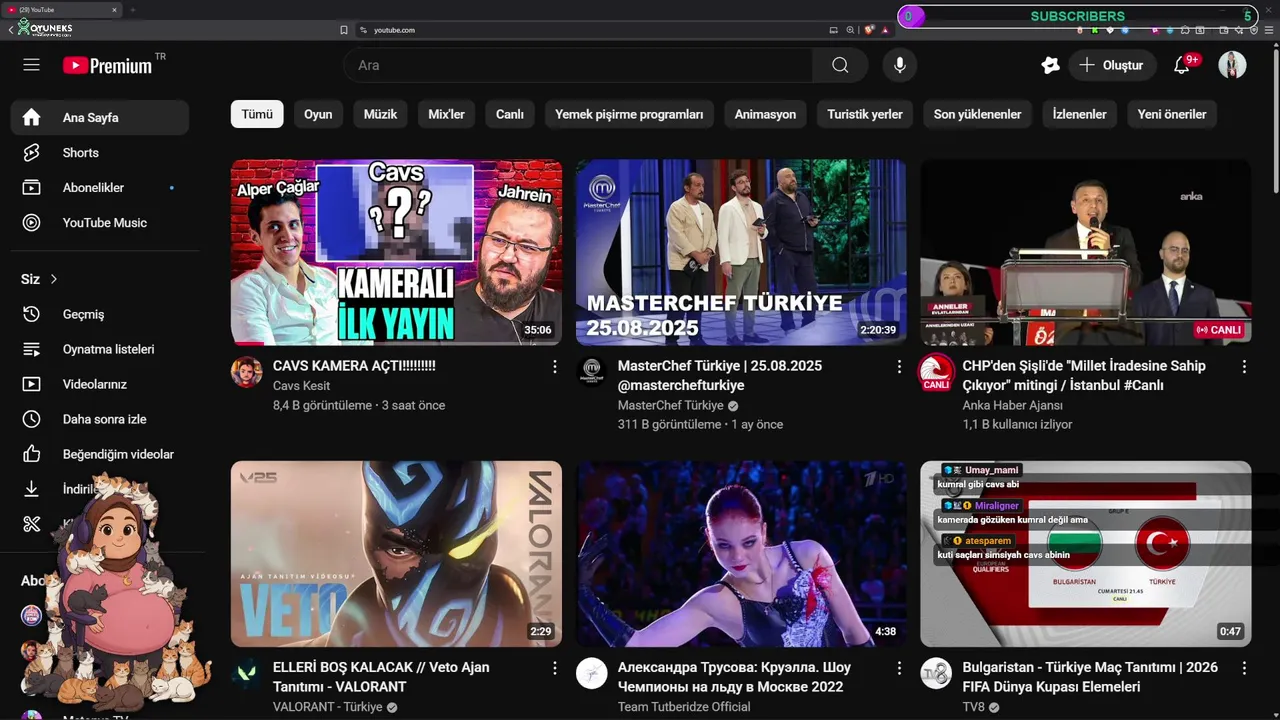Expand the Siz section chevron
The width and height of the screenshot is (1280, 720).
click(x=54, y=279)
